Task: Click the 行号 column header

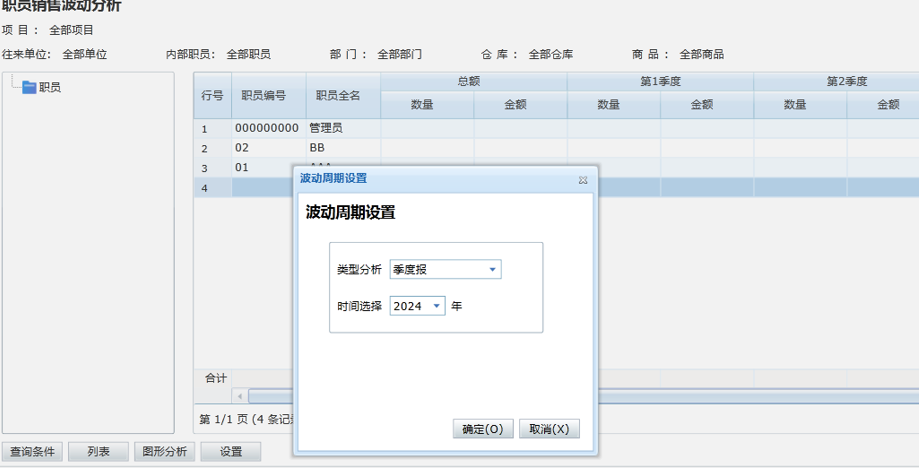Action: coord(212,96)
